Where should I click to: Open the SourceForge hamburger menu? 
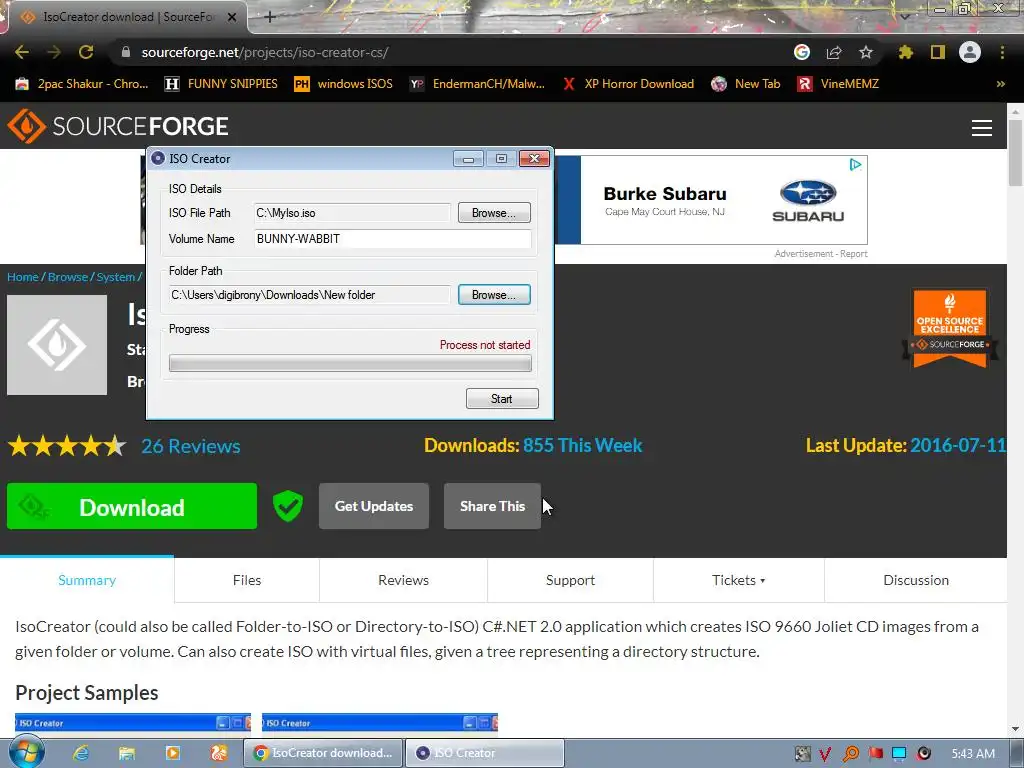[x=982, y=127]
